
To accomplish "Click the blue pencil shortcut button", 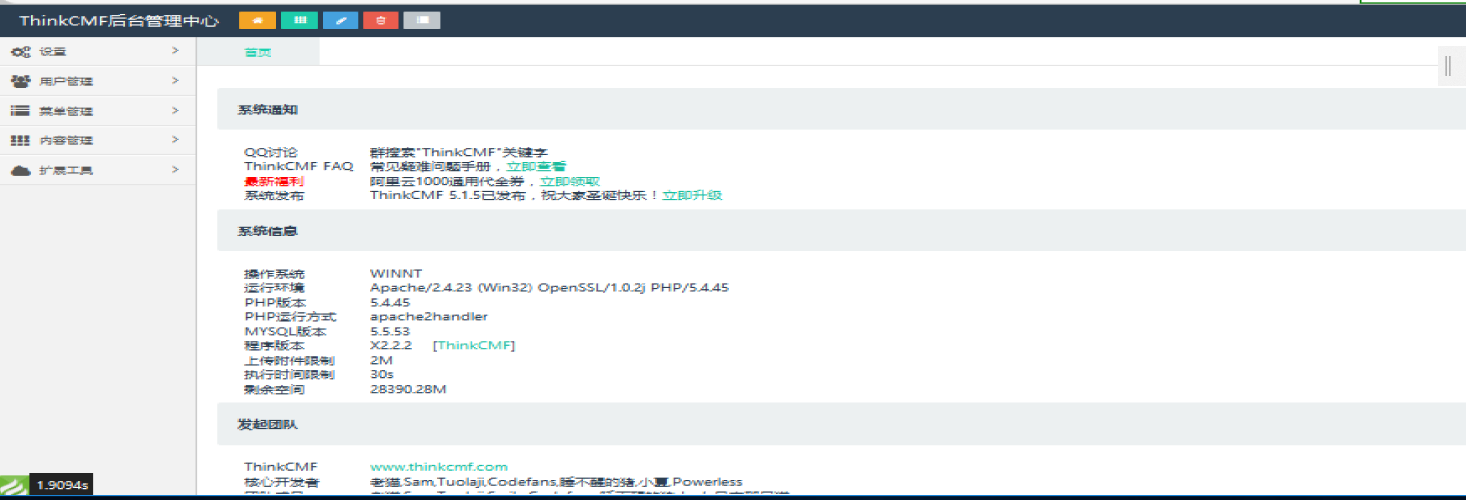I will pos(340,20).
